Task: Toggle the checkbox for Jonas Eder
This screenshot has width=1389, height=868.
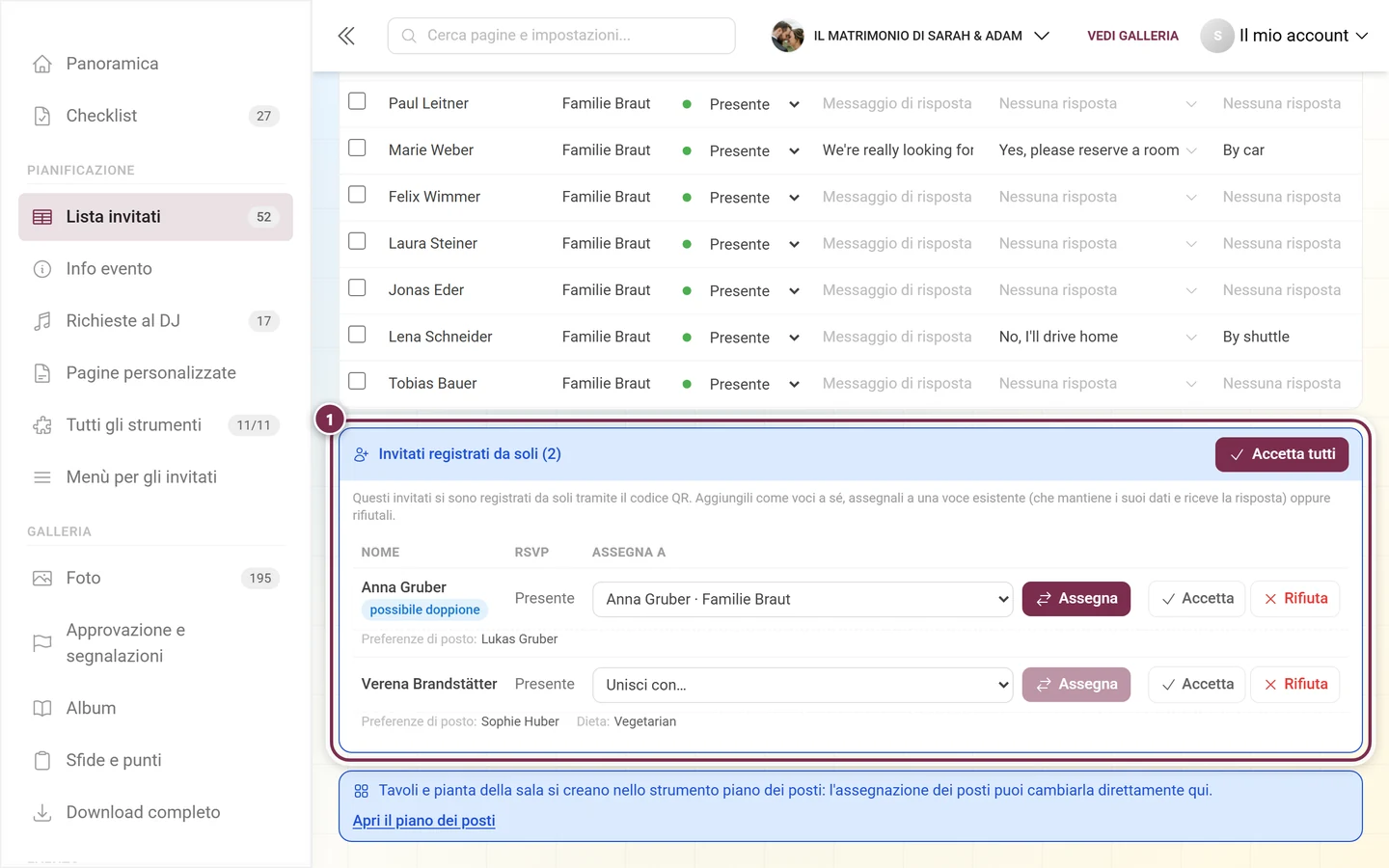Action: click(x=357, y=287)
